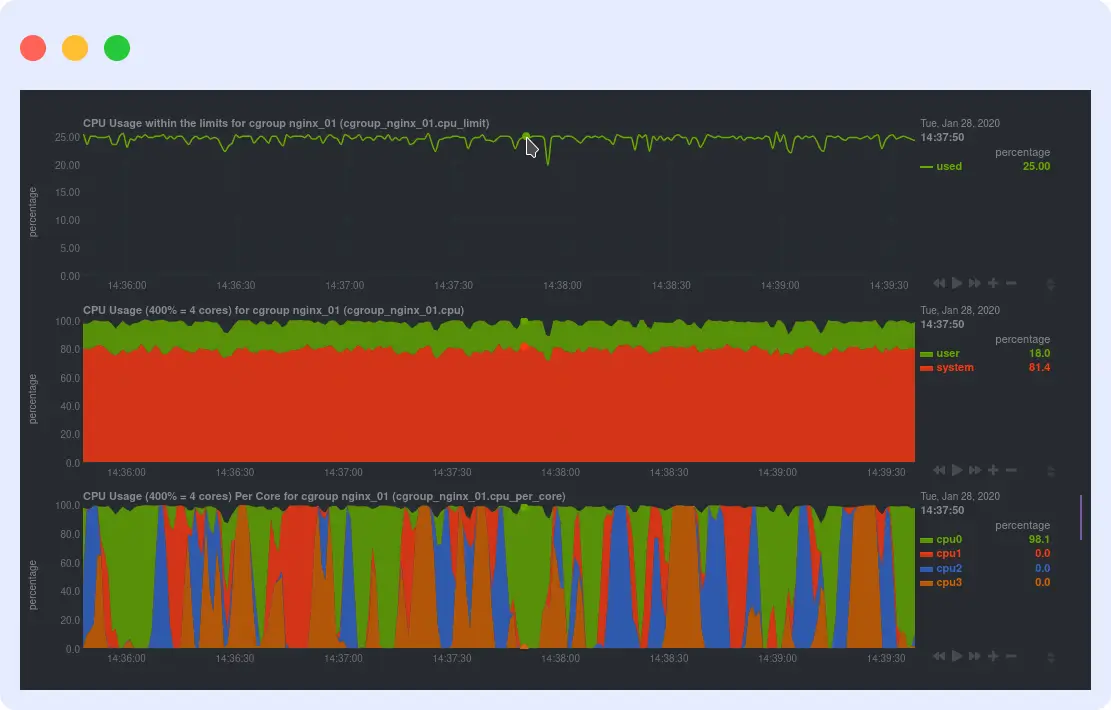The width and height of the screenshot is (1111, 710).
Task: Zoom out of the per-core CPU chart
Action: click(1010, 657)
